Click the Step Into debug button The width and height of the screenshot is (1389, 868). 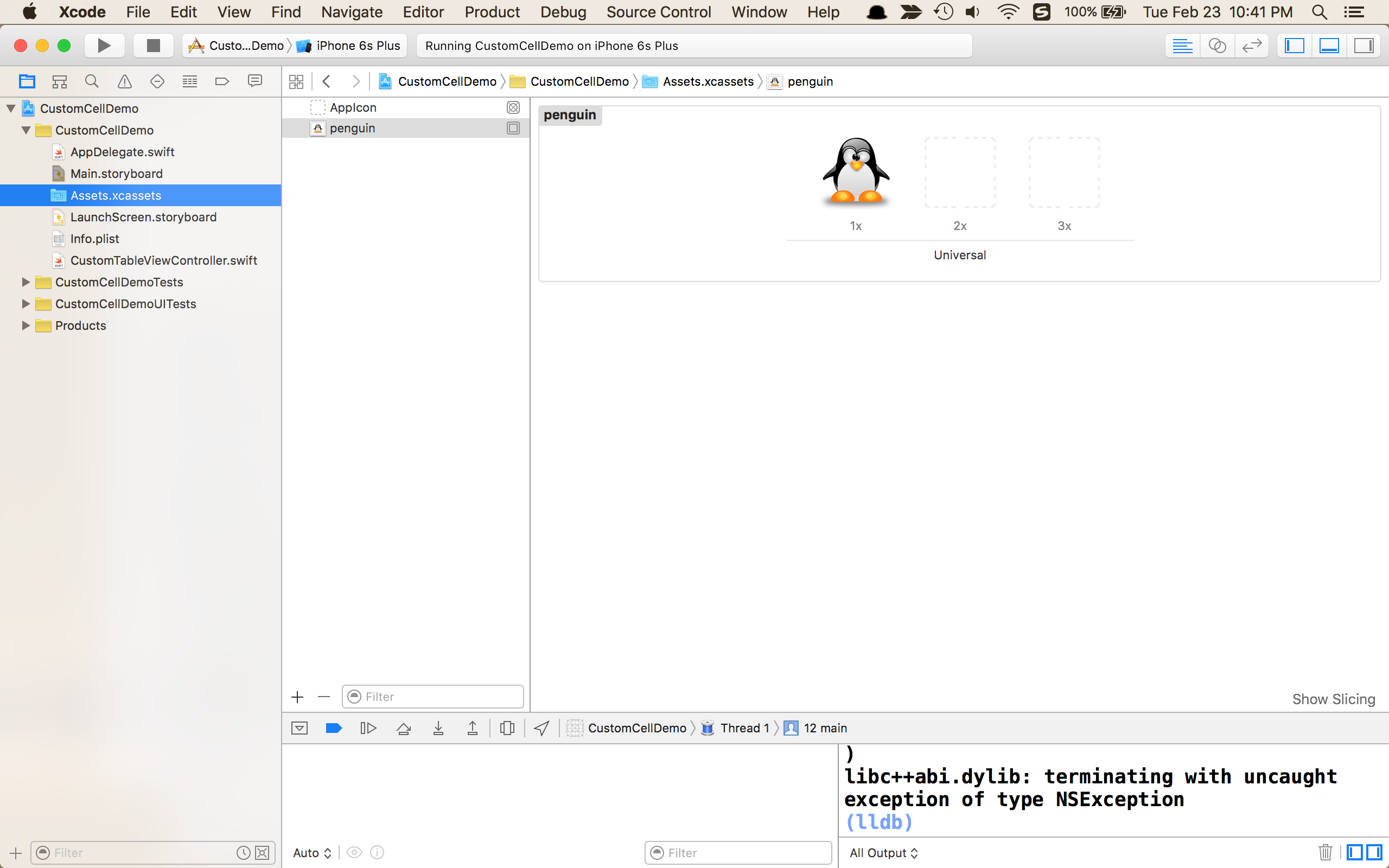[x=438, y=728]
